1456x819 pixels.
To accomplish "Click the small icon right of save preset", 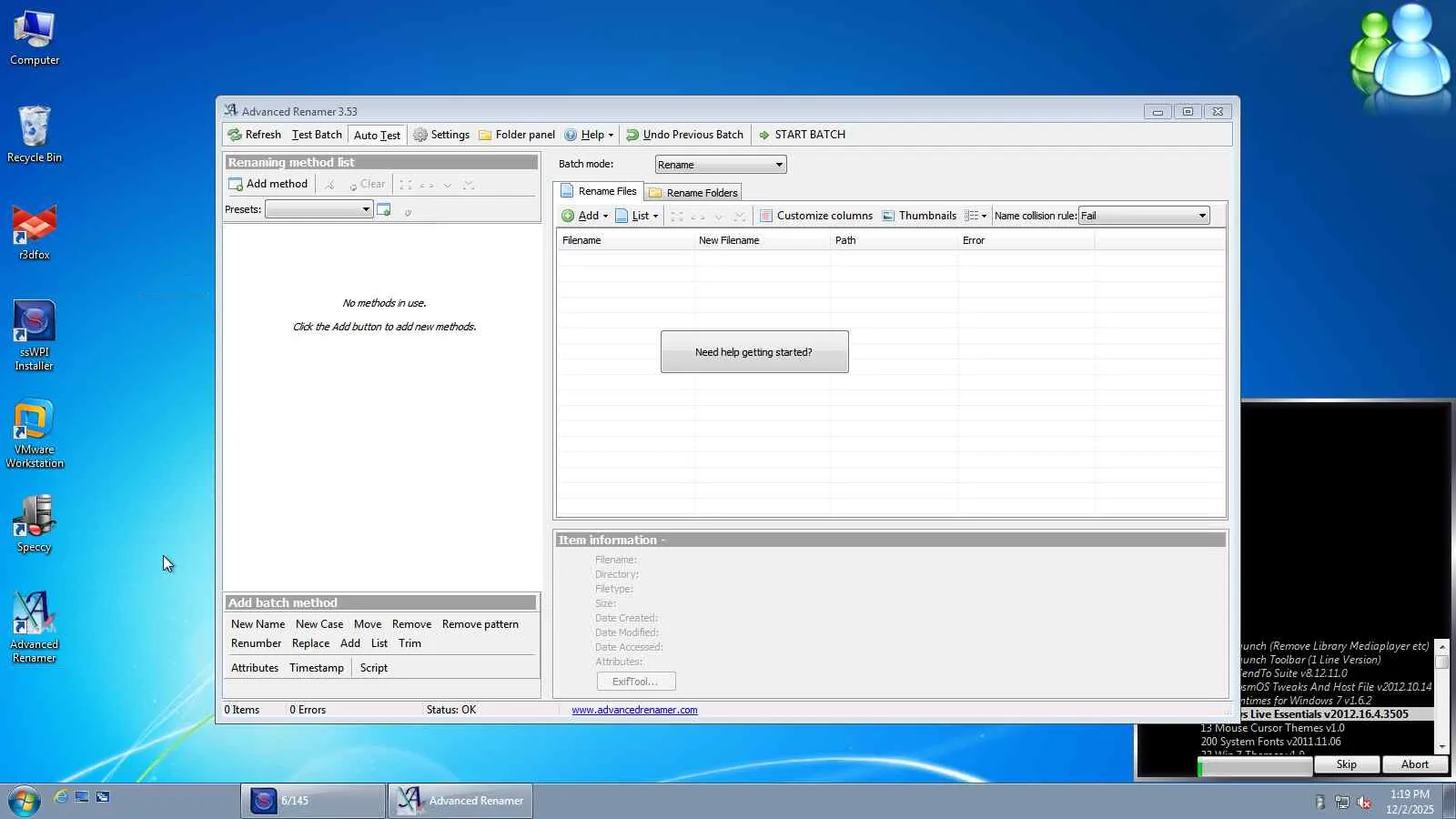I will tap(408, 211).
